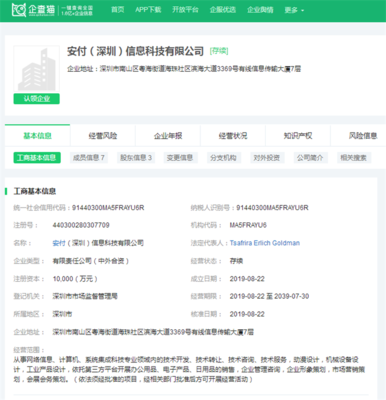Viewport: 386px width, 400px height.
Task: Expand the 更多 dropdown menu
Action: tap(294, 10)
